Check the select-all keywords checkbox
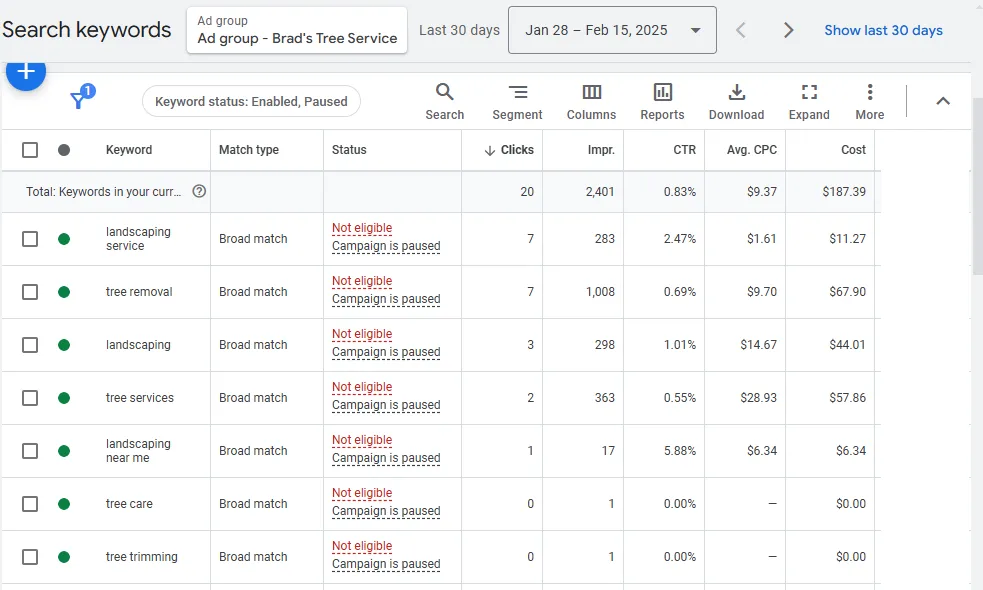This screenshot has height=590, width=983. pyautogui.click(x=29, y=150)
